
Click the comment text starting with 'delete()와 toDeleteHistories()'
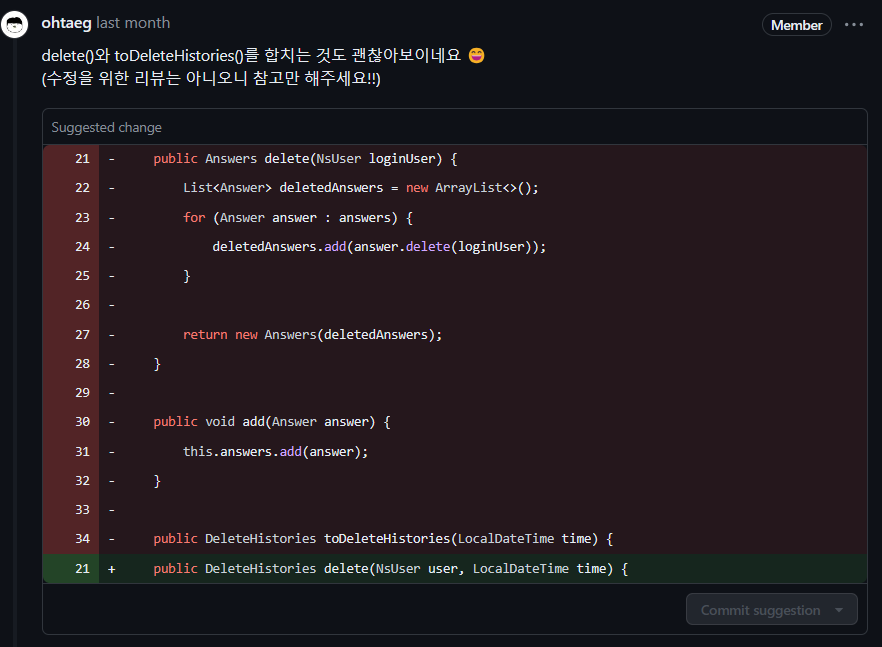click(251, 56)
